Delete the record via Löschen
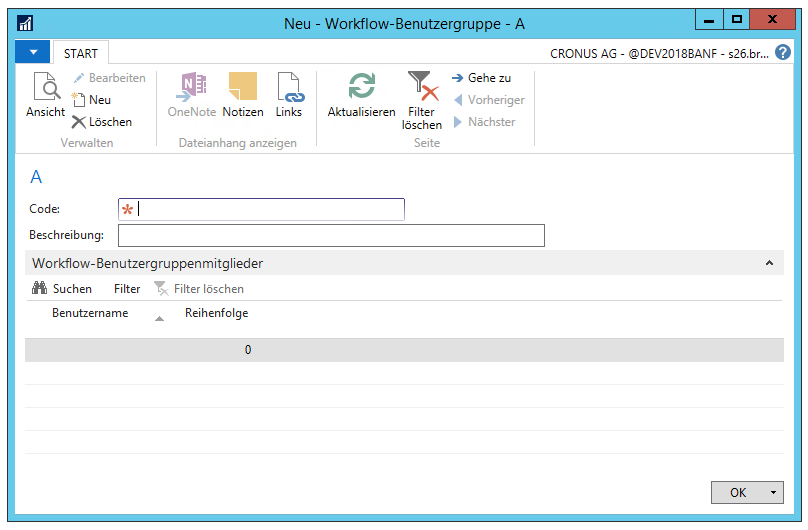This screenshot has height=530, width=808. (x=102, y=122)
